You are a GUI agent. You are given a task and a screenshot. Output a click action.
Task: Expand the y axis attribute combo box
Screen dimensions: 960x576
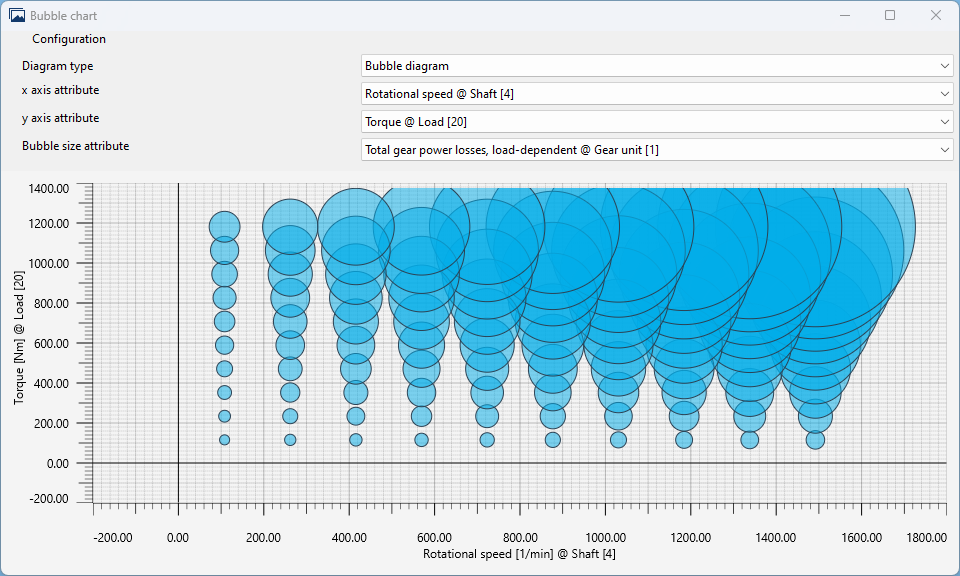click(x=657, y=122)
